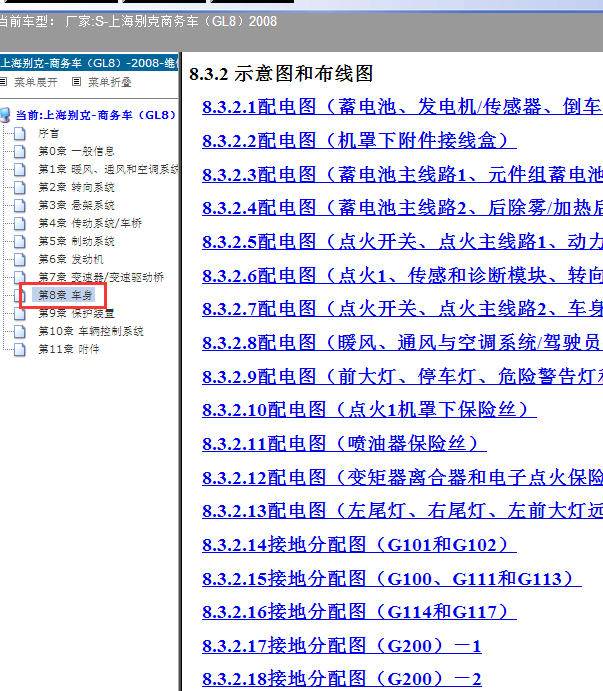The height and width of the screenshot is (691, 603).
Task: Open 第0章 一般信息 in the tree
Action: pos(76,151)
